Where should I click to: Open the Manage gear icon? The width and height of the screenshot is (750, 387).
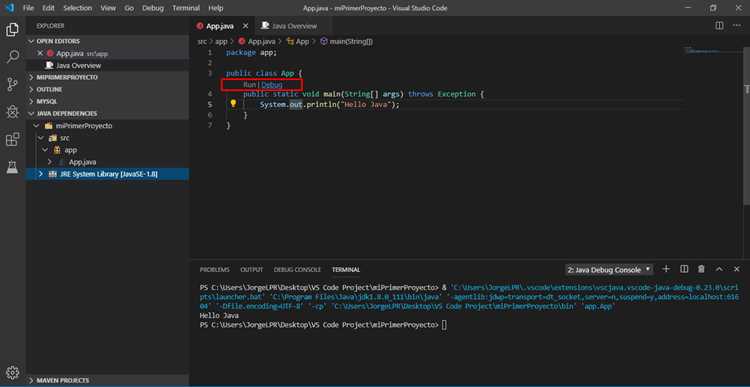12,372
